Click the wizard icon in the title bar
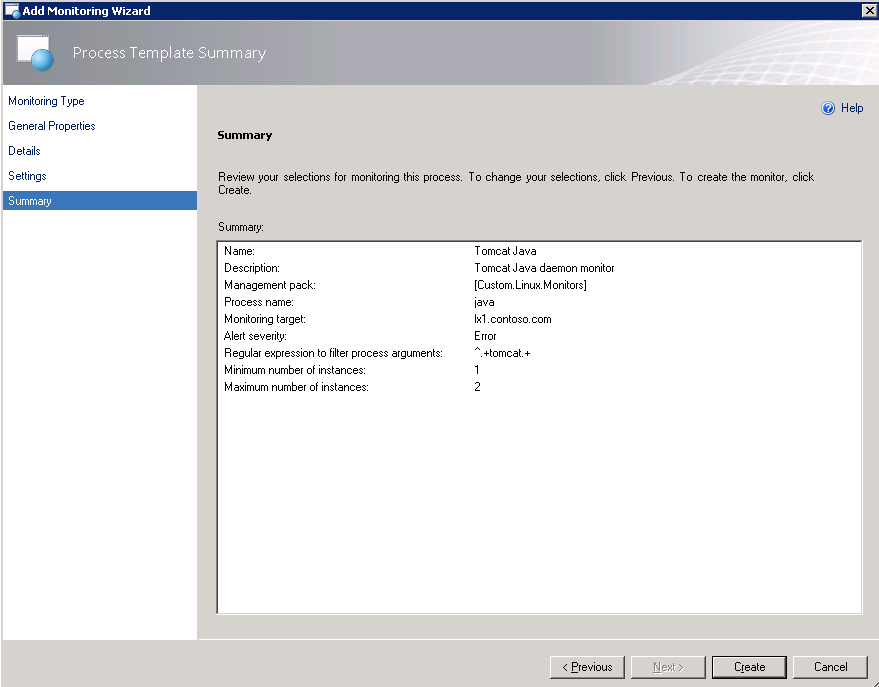 click(x=11, y=10)
